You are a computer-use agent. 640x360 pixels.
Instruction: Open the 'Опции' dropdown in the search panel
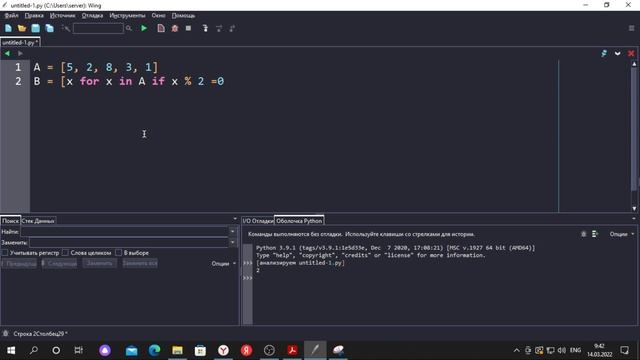223,263
